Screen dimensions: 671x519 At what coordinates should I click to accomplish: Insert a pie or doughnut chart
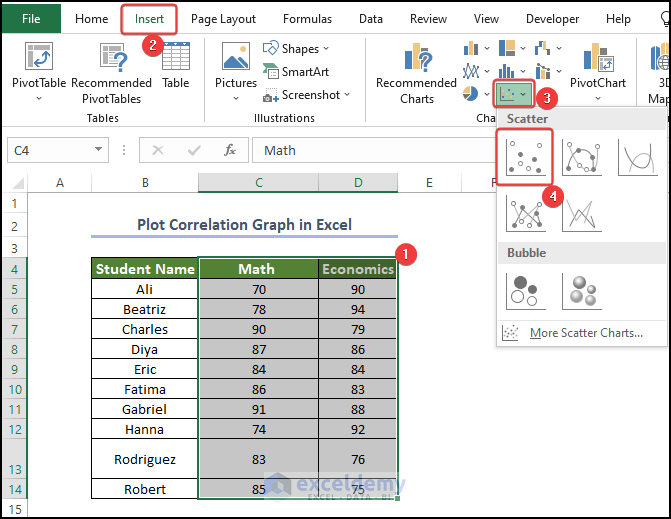coord(470,94)
